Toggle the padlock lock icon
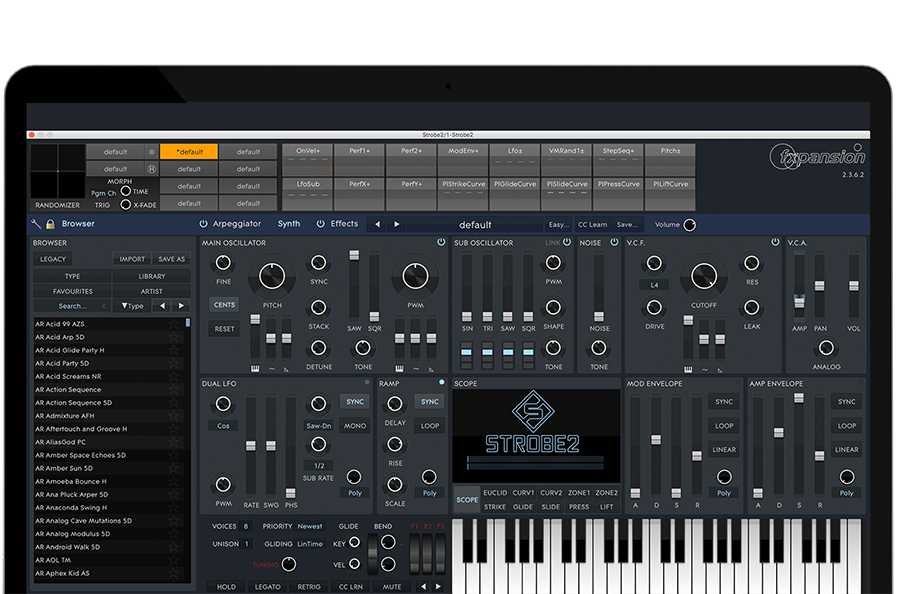The width and height of the screenshot is (900, 594). pos(50,224)
